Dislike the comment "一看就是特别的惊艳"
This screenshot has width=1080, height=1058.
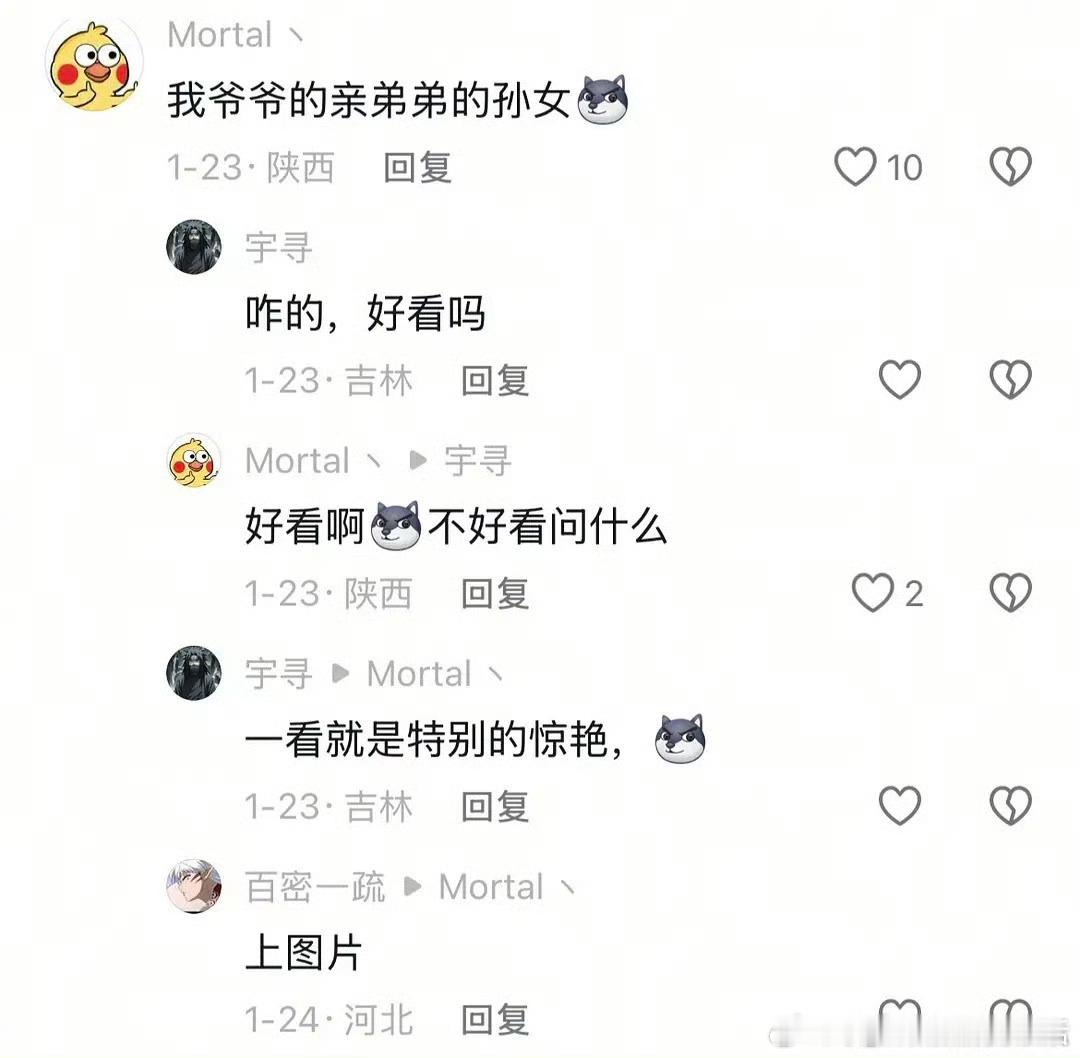[1010, 805]
